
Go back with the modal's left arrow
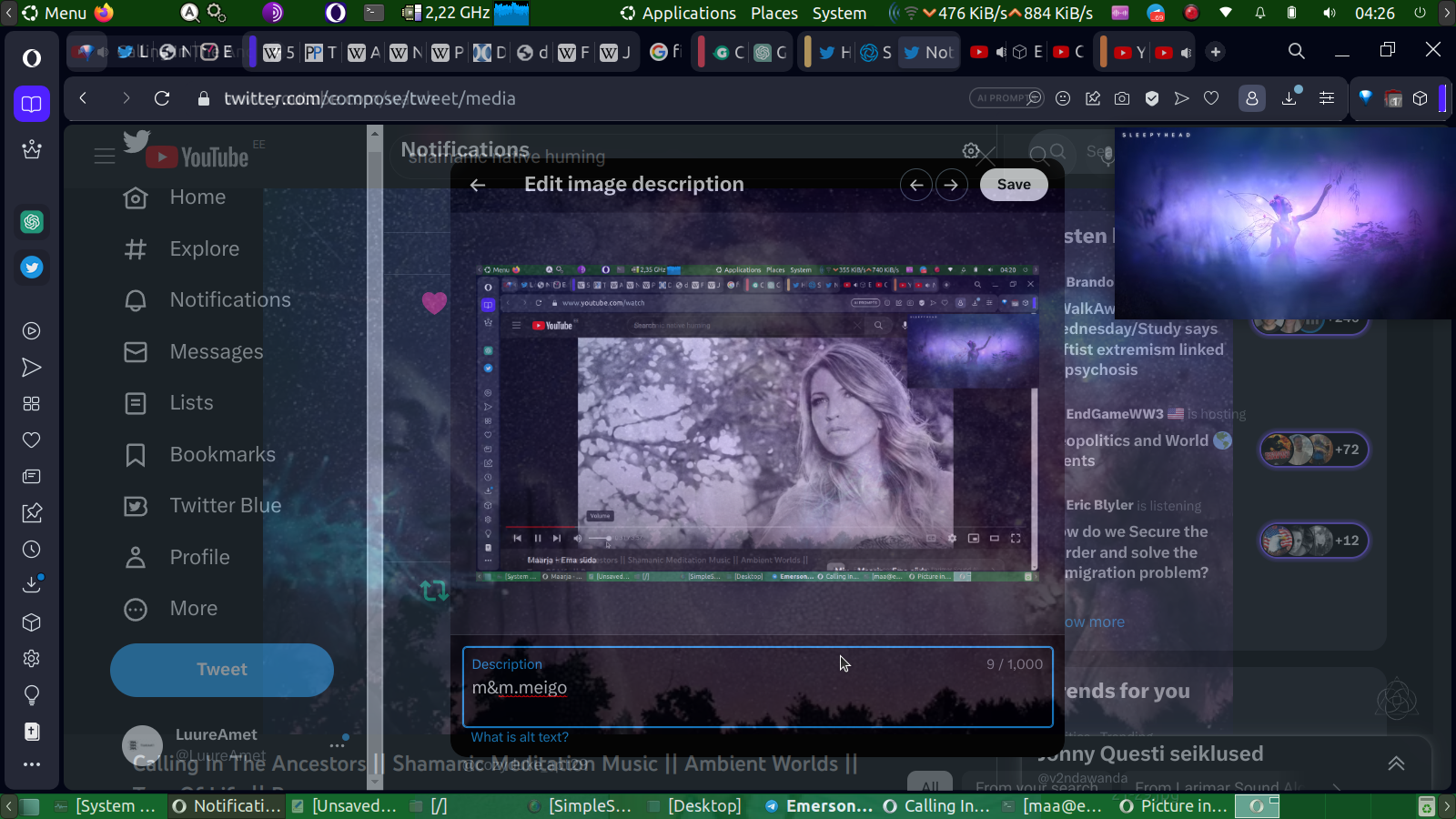(478, 185)
